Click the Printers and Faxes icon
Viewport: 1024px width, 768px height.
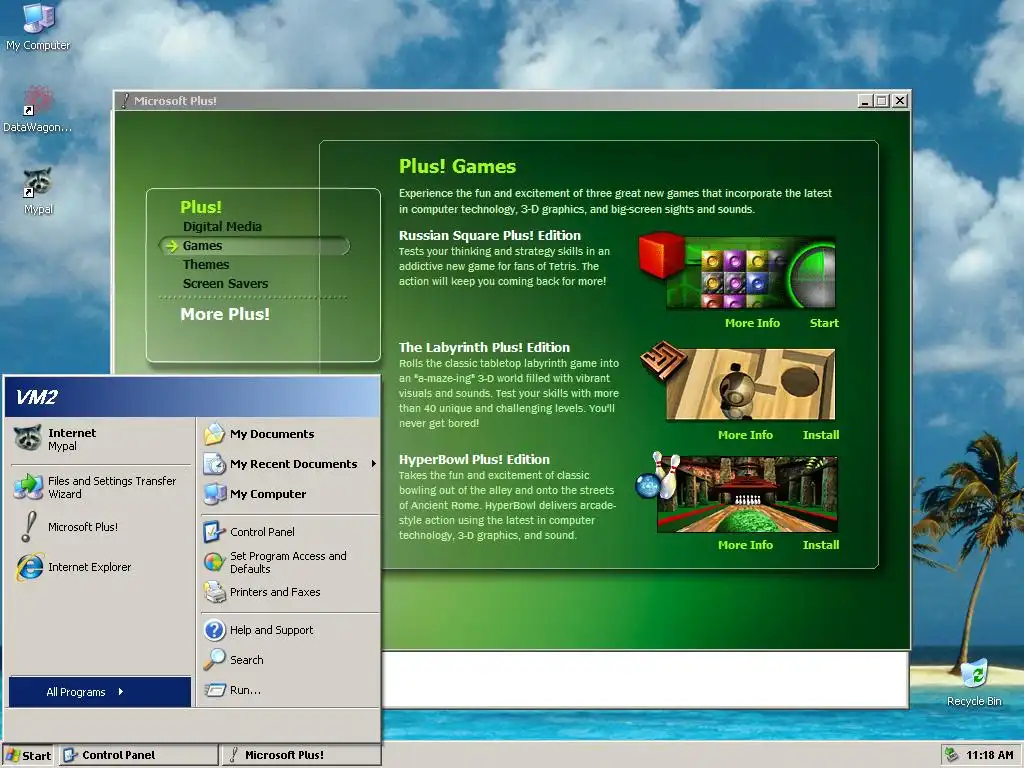coord(214,592)
